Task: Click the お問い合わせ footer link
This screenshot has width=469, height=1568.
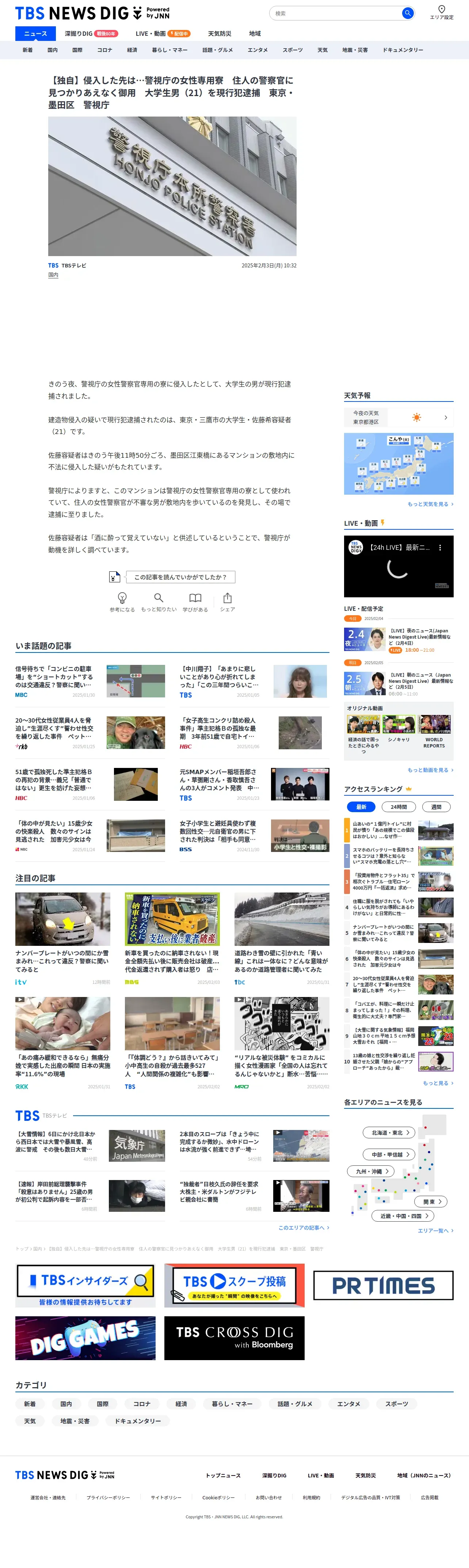Action: point(269,1497)
